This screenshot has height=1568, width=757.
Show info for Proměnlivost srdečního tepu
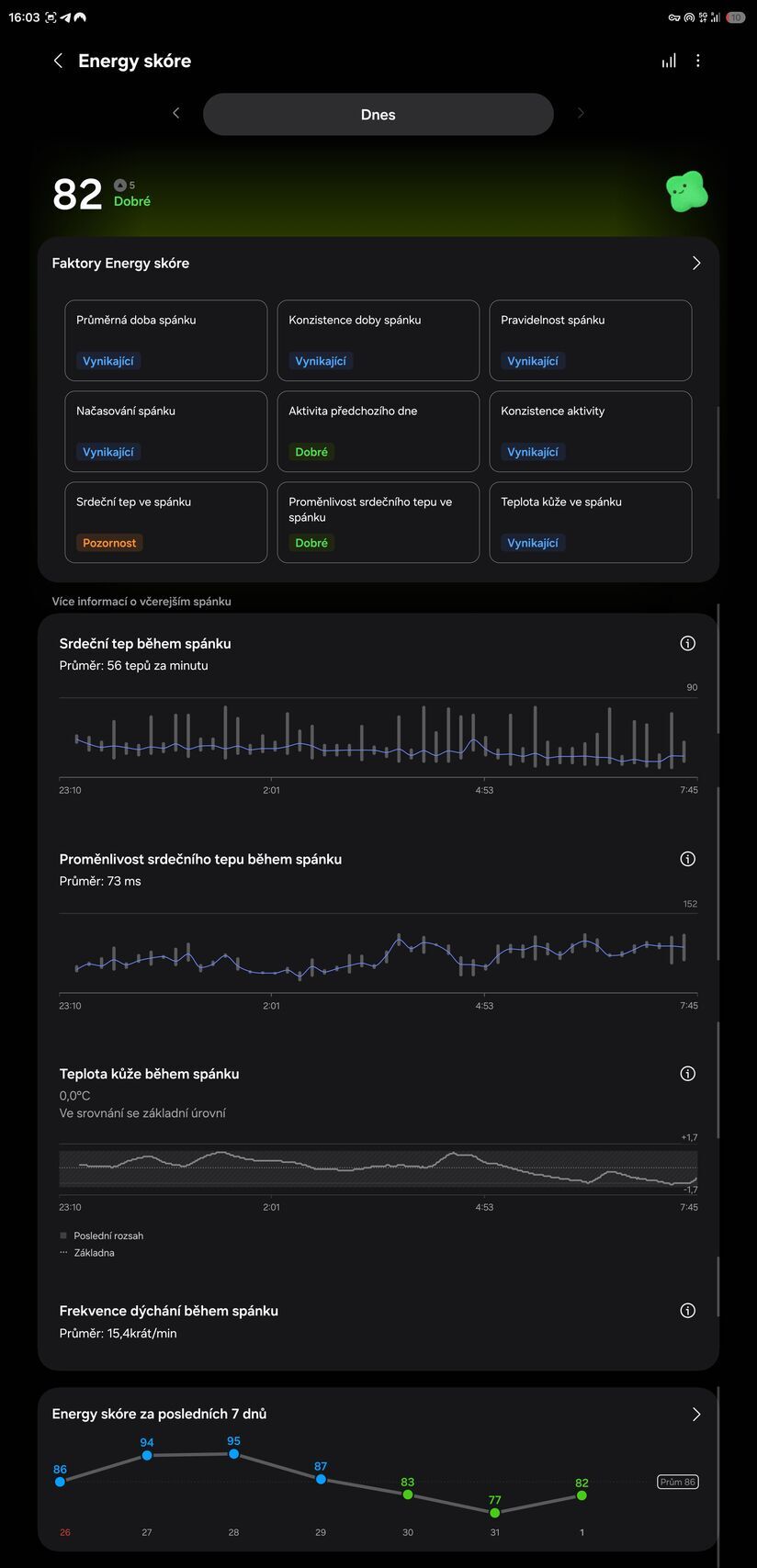(x=687, y=859)
